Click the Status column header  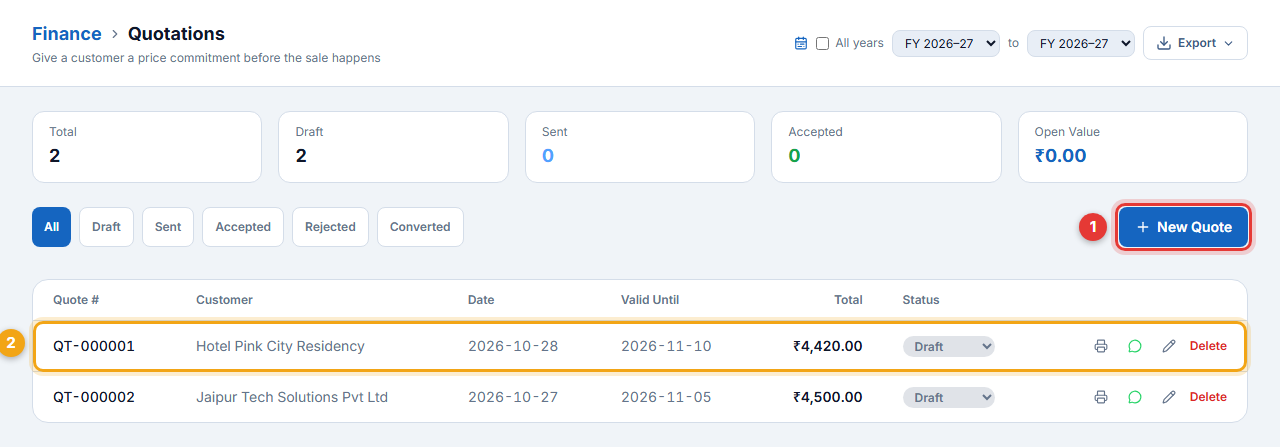click(x=921, y=300)
